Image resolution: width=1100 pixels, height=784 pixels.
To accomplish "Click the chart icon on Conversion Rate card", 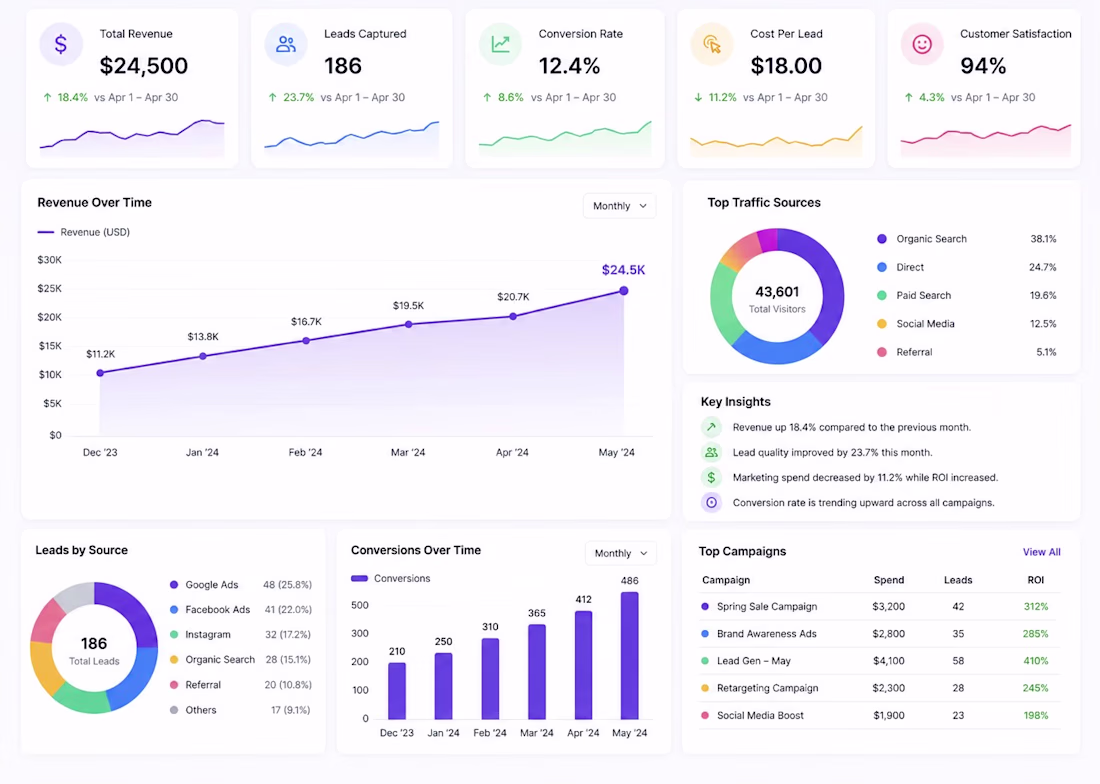I will click(500, 44).
